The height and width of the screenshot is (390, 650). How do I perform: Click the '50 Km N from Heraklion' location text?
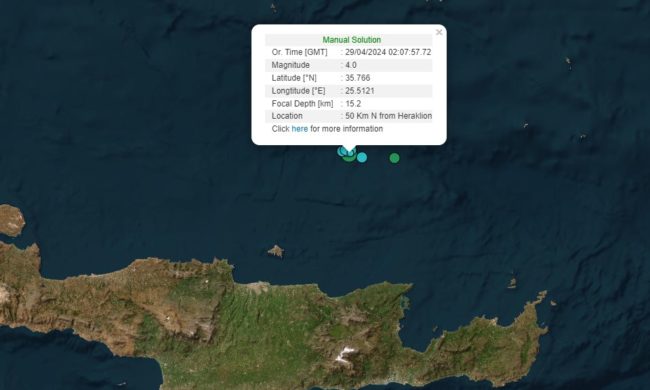pyautogui.click(x=388, y=116)
